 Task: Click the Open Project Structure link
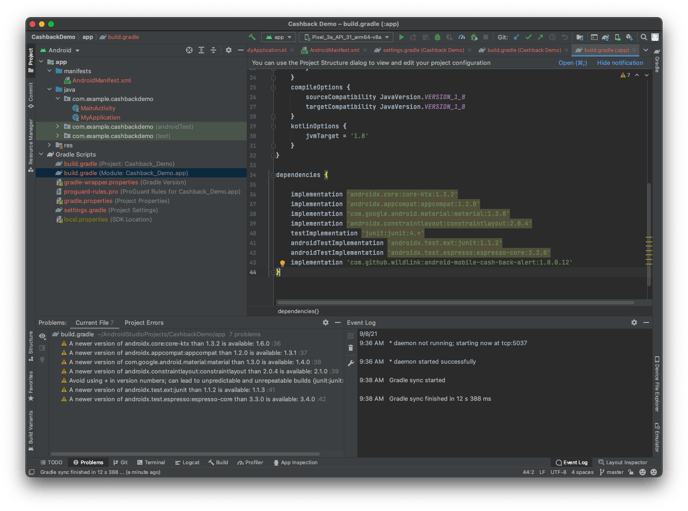tap(572, 62)
